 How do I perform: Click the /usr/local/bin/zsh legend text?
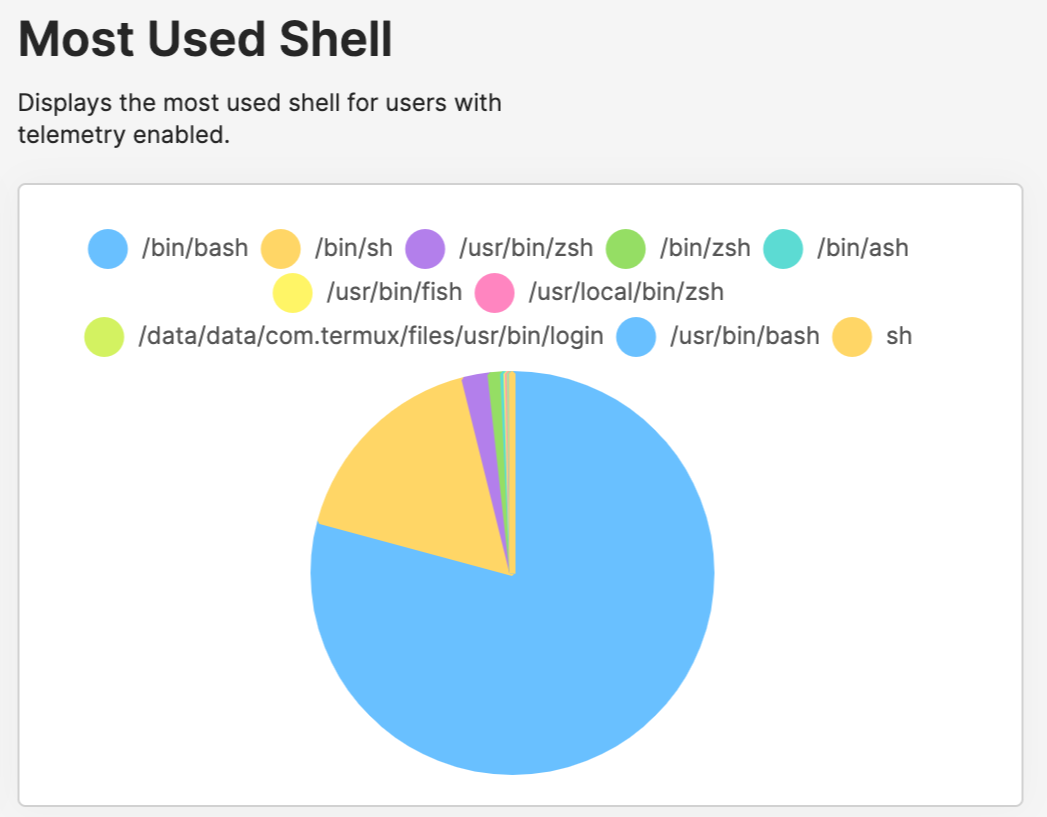626,292
